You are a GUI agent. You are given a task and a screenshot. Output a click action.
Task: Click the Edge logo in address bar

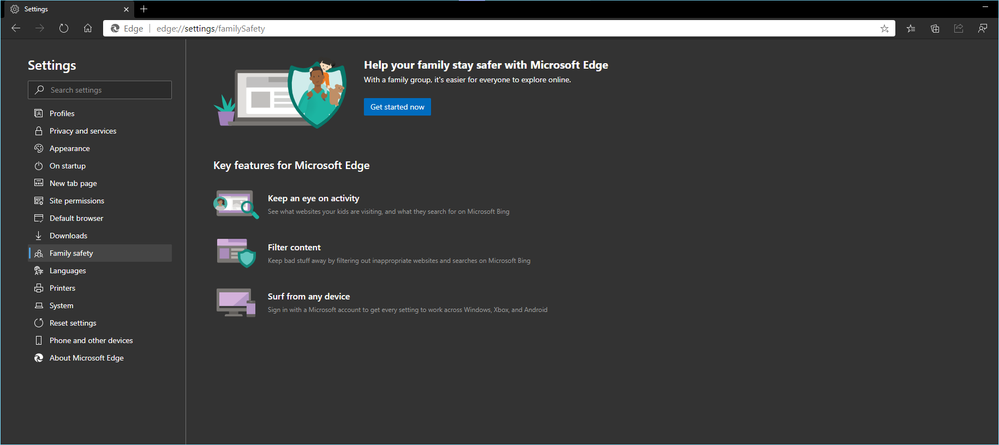pos(115,28)
